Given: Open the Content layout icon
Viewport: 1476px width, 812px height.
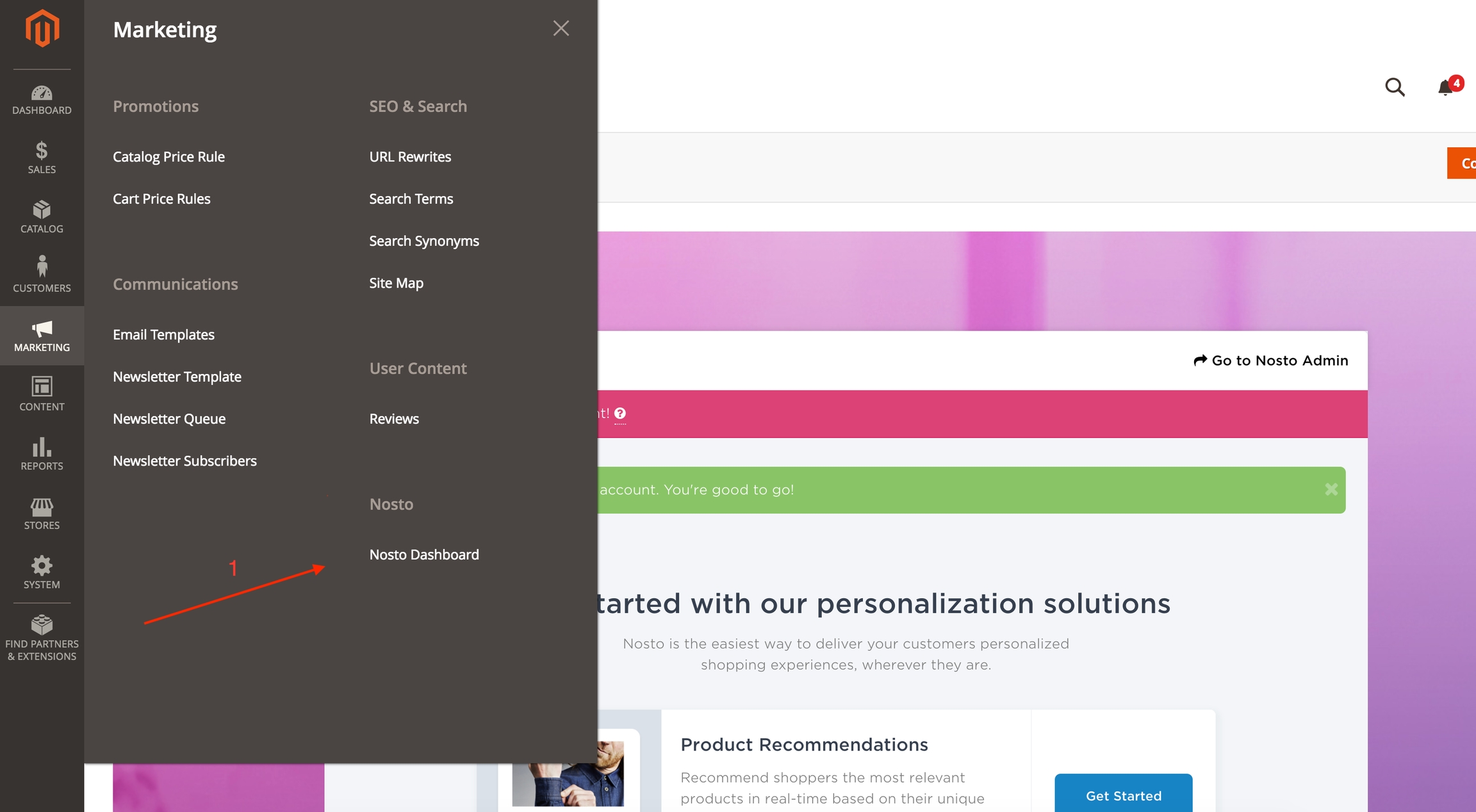Looking at the screenshot, I should tap(42, 387).
